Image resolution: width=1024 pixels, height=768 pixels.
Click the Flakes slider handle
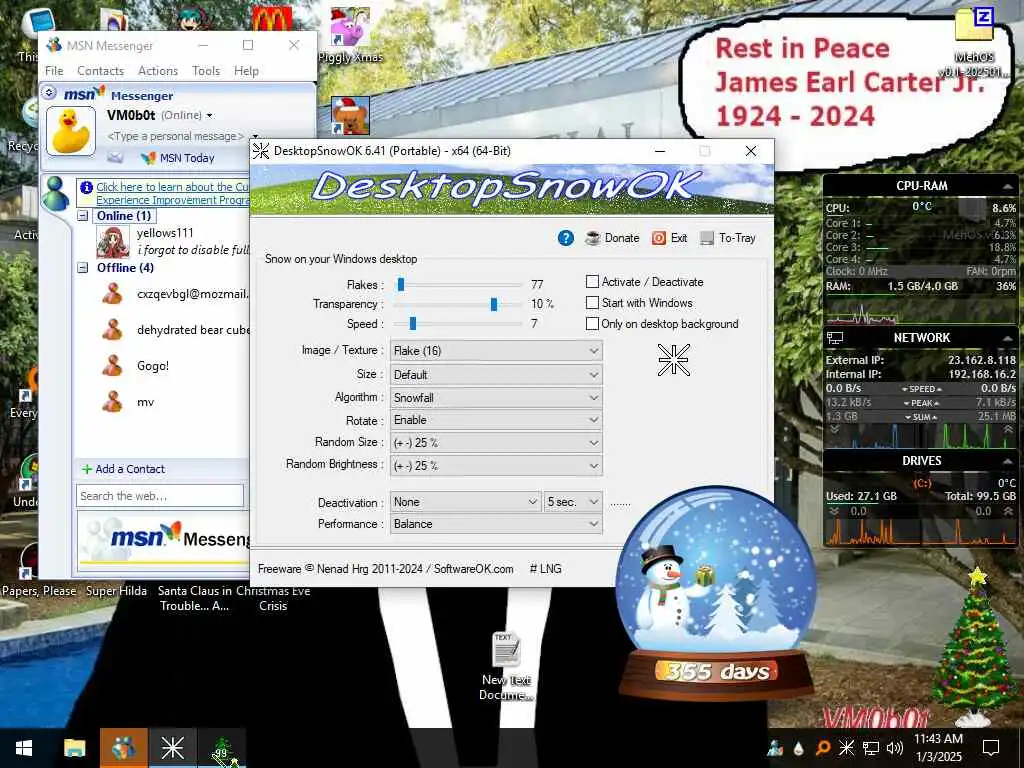pos(401,285)
